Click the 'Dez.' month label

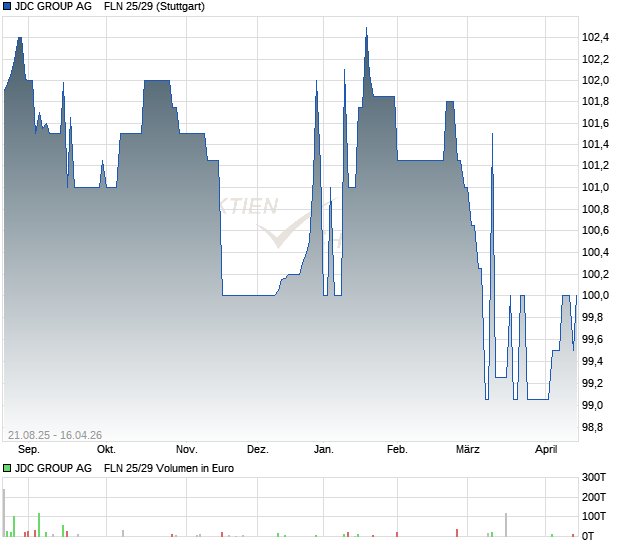click(x=258, y=450)
